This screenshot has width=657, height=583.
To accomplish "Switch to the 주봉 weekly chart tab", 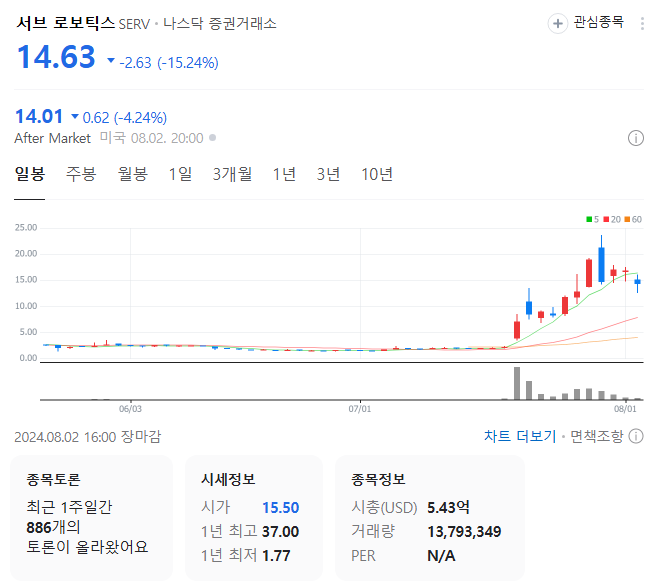I will [x=81, y=175].
